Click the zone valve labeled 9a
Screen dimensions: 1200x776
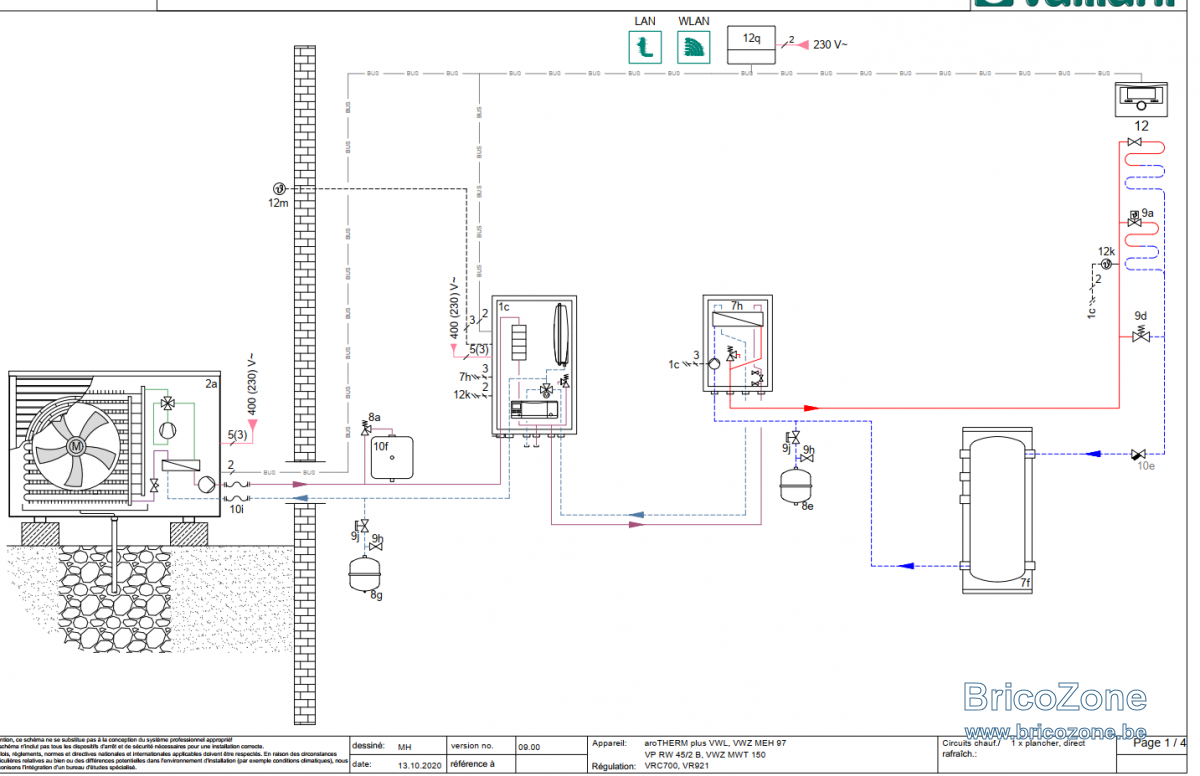(1136, 218)
